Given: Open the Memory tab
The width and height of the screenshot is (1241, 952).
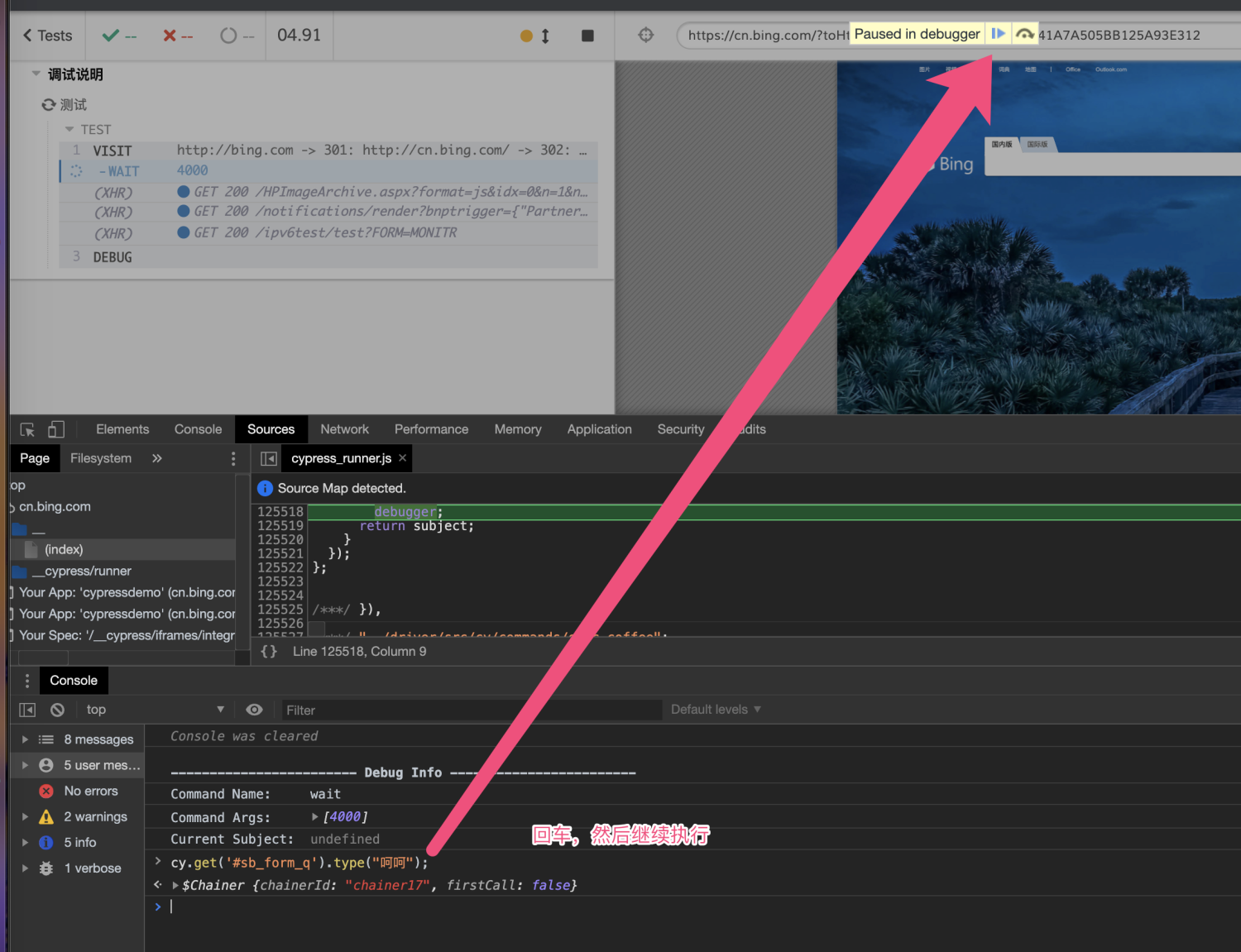Looking at the screenshot, I should coord(518,429).
